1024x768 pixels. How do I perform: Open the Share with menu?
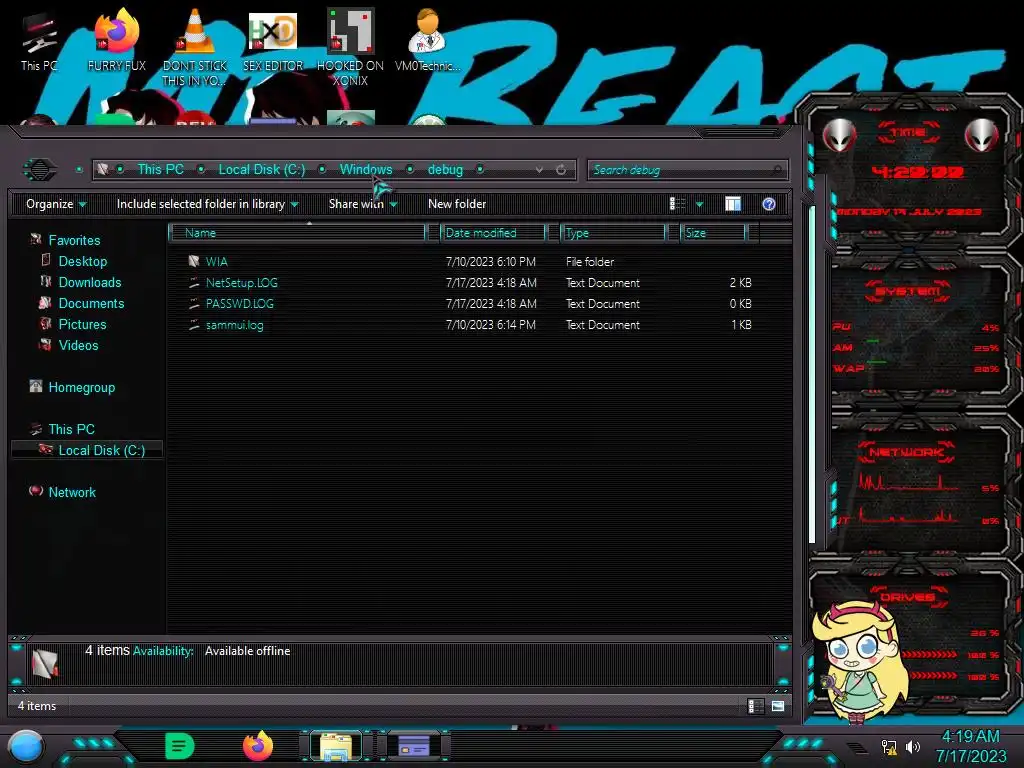click(x=363, y=204)
